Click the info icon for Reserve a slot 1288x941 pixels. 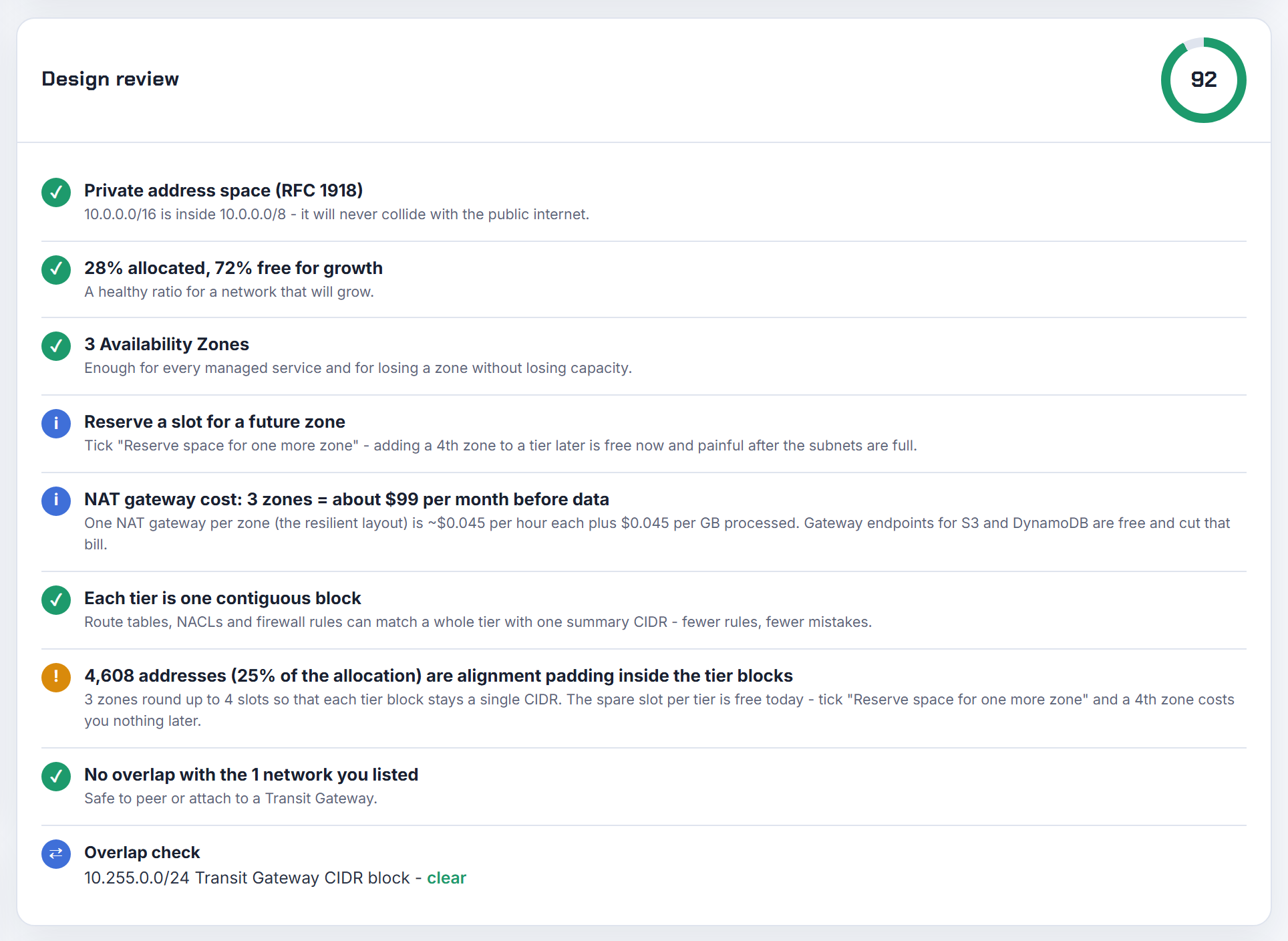pos(56,424)
